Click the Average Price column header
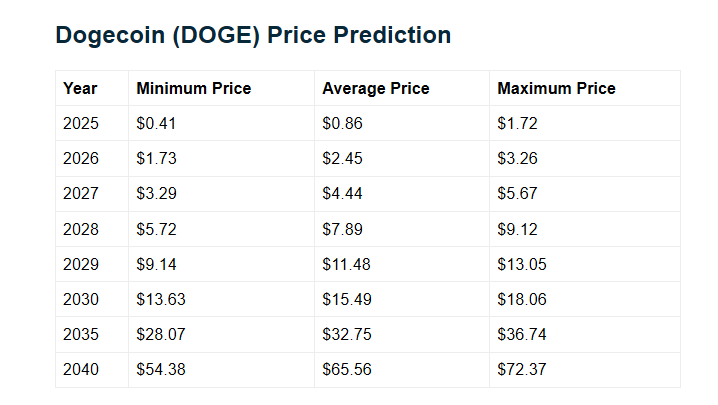 (x=375, y=88)
